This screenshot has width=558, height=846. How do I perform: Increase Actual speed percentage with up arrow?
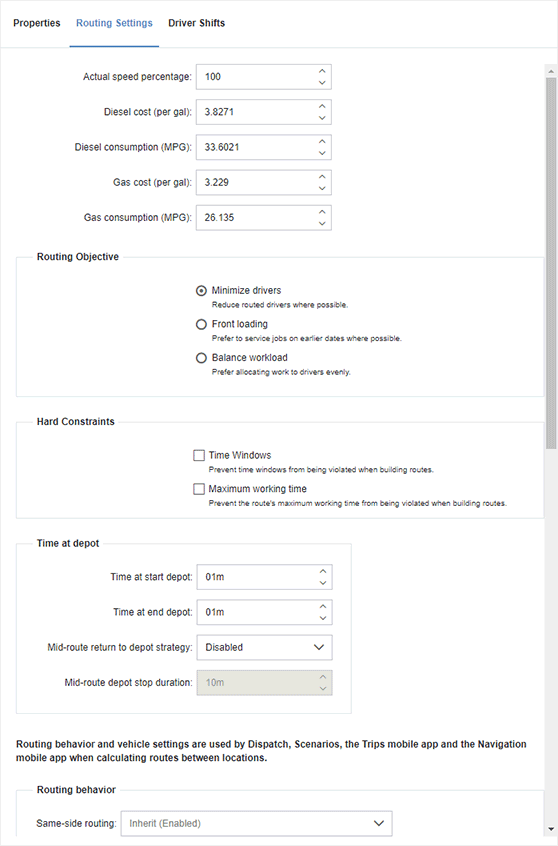tap(322, 71)
